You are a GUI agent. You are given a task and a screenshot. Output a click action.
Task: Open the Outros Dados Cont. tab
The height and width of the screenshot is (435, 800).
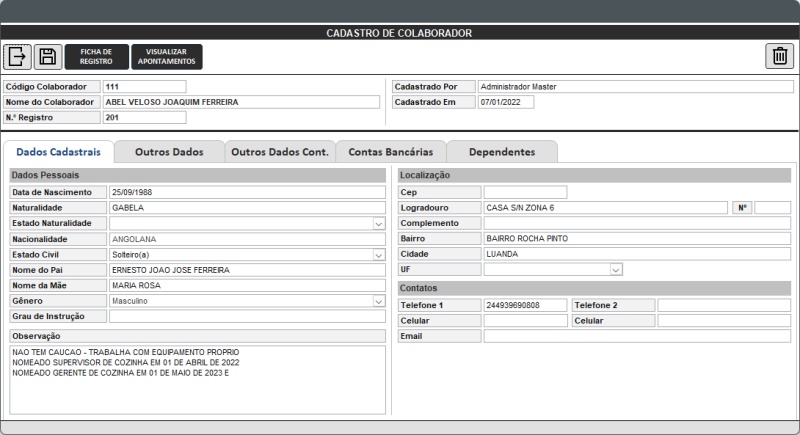[279, 152]
